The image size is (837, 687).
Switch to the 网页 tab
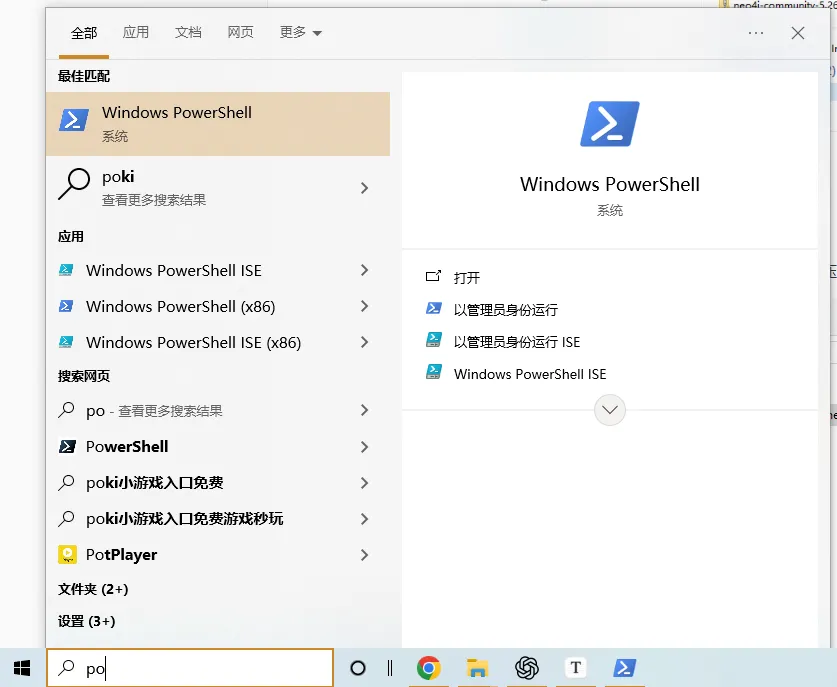point(240,32)
